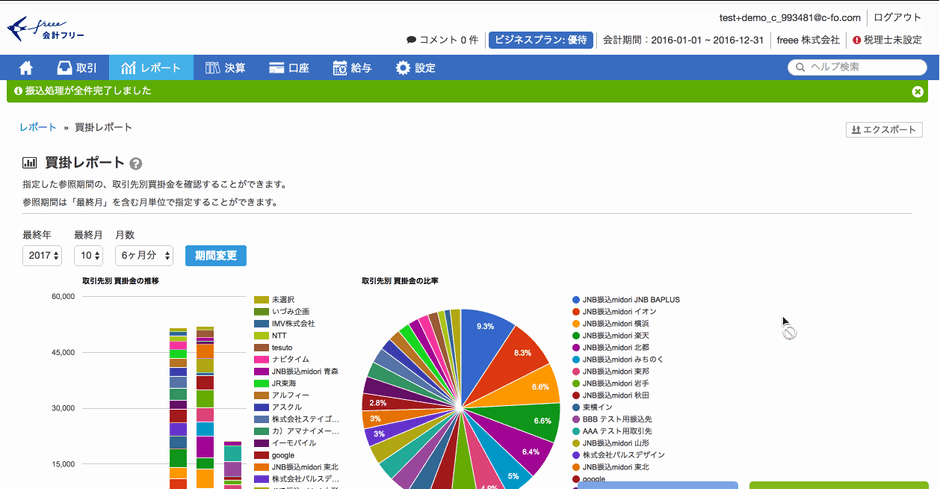Click the ログアウト link
940x489 pixels.
pyautogui.click(x=897, y=17)
